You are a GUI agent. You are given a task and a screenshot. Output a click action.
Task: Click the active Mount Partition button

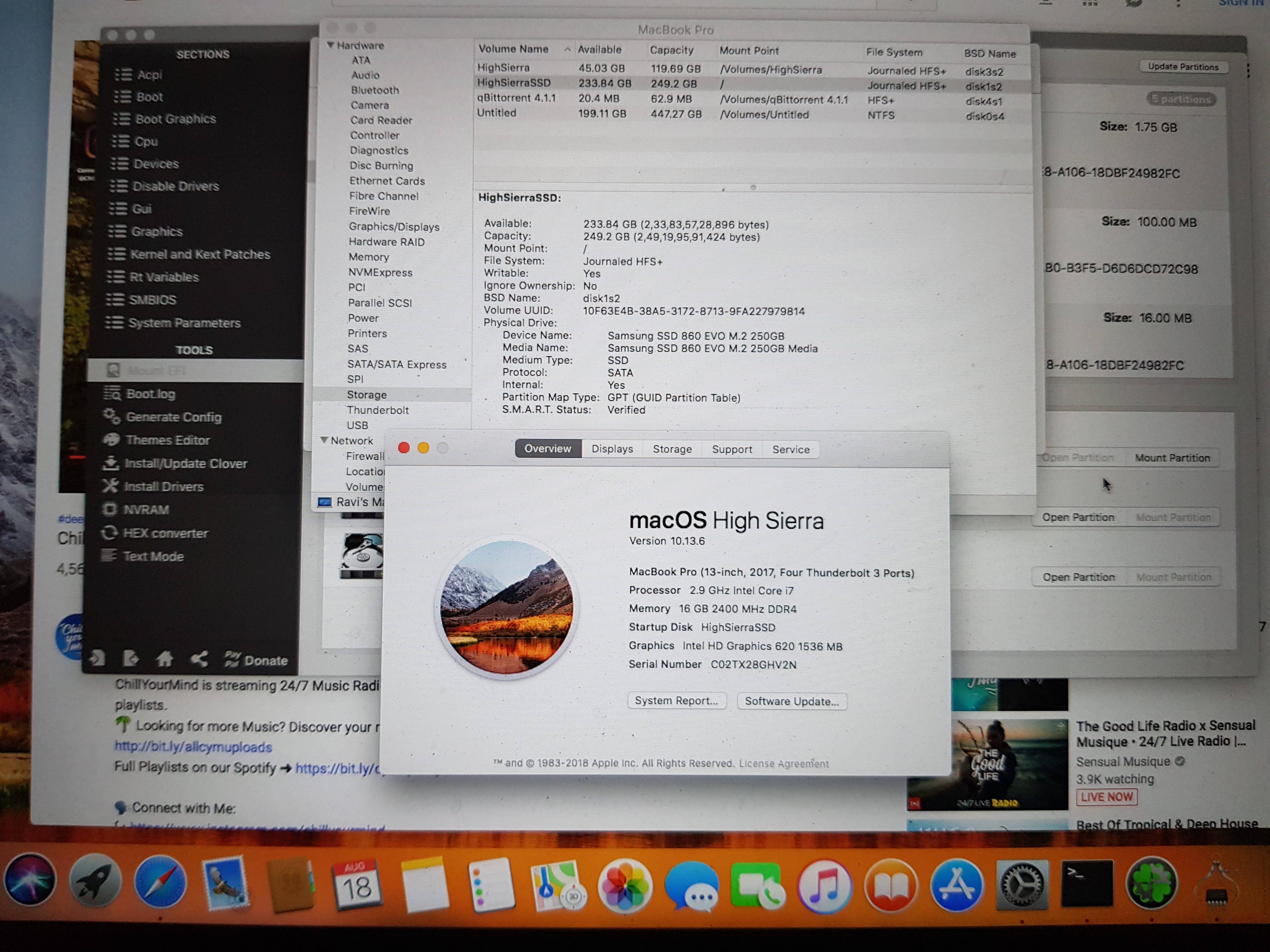tap(1172, 458)
